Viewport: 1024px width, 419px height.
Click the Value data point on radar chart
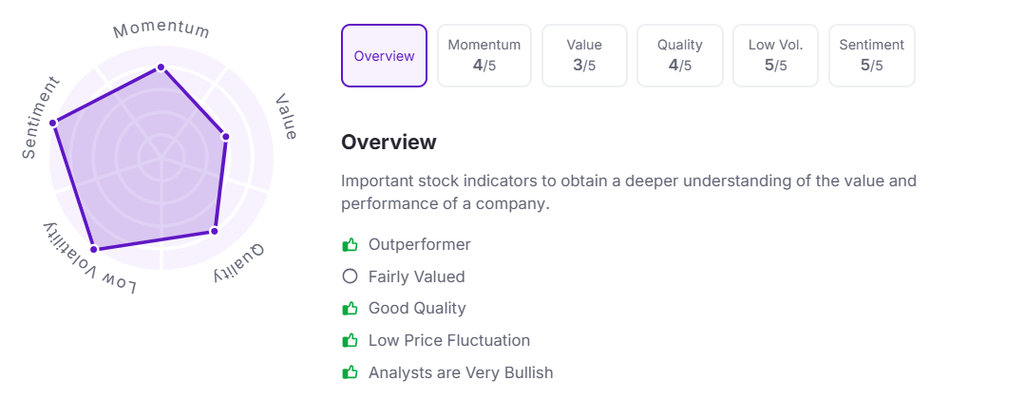pyautogui.click(x=225, y=136)
